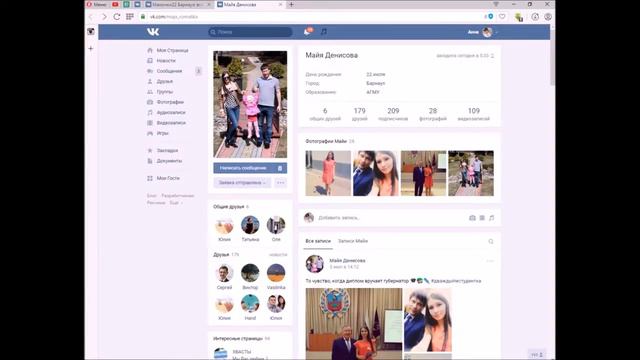Click the Документы sidebar icon
Image resolution: width=640 pixels, height=360 pixels.
[x=150, y=161]
